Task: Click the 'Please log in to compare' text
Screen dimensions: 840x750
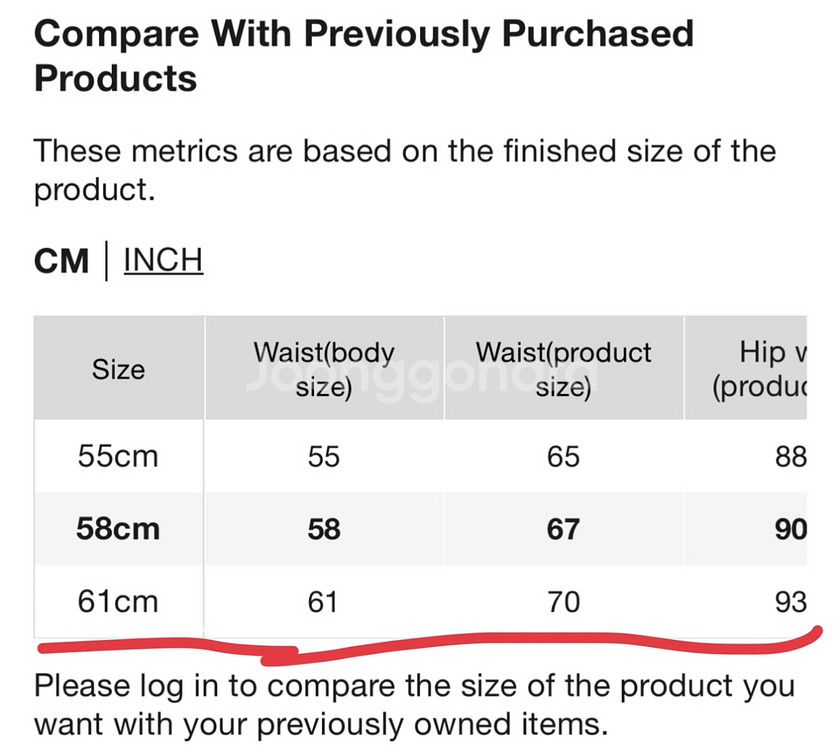Action: (414, 704)
